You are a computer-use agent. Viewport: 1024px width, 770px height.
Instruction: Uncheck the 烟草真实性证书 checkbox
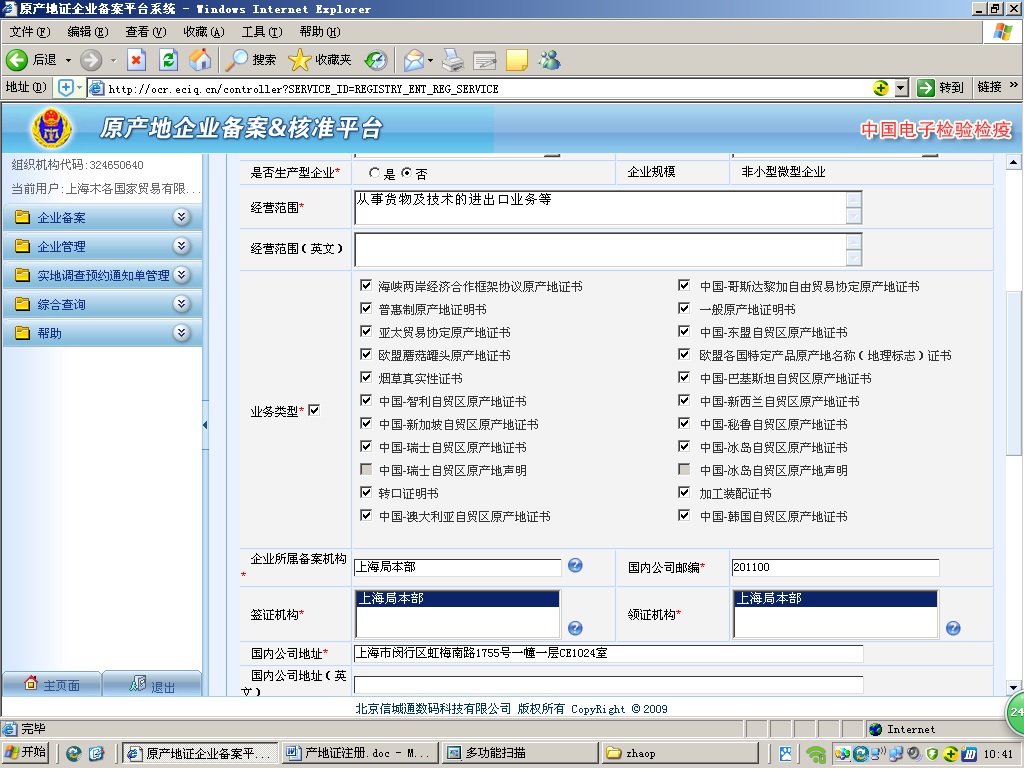[x=367, y=378]
